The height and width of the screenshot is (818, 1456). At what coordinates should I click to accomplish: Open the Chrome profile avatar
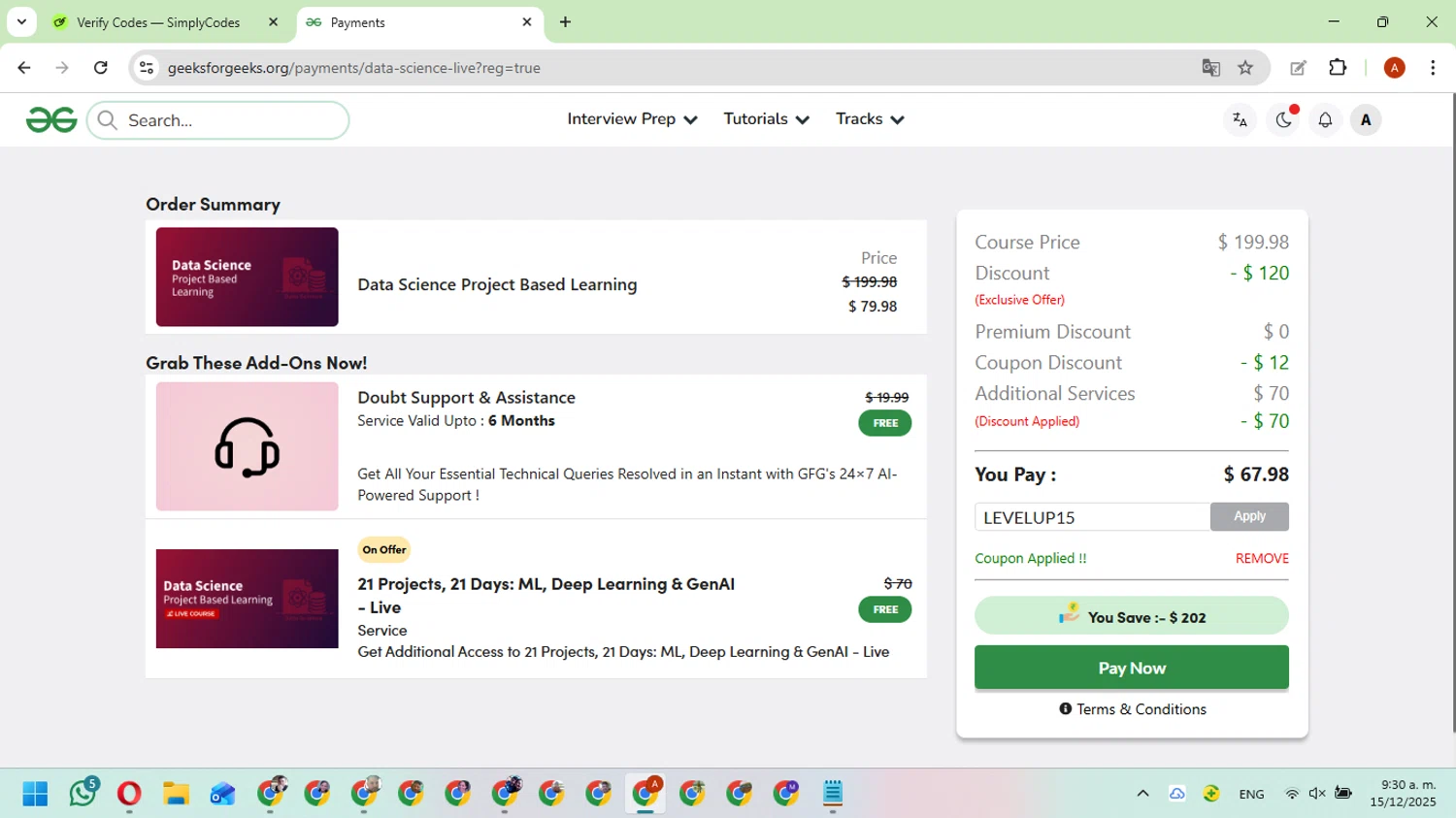1395,68
